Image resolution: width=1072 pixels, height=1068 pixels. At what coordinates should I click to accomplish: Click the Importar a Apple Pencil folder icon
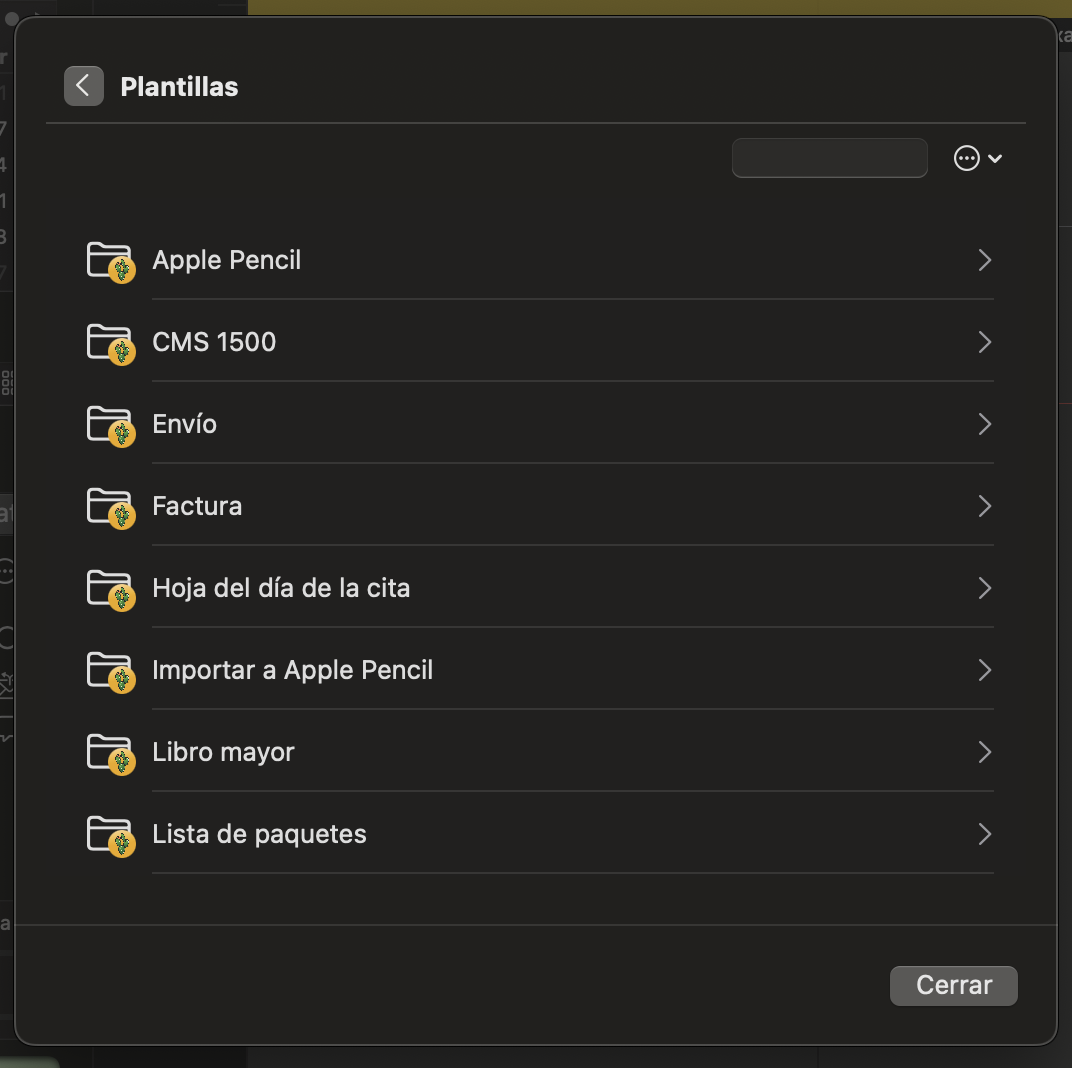(111, 672)
